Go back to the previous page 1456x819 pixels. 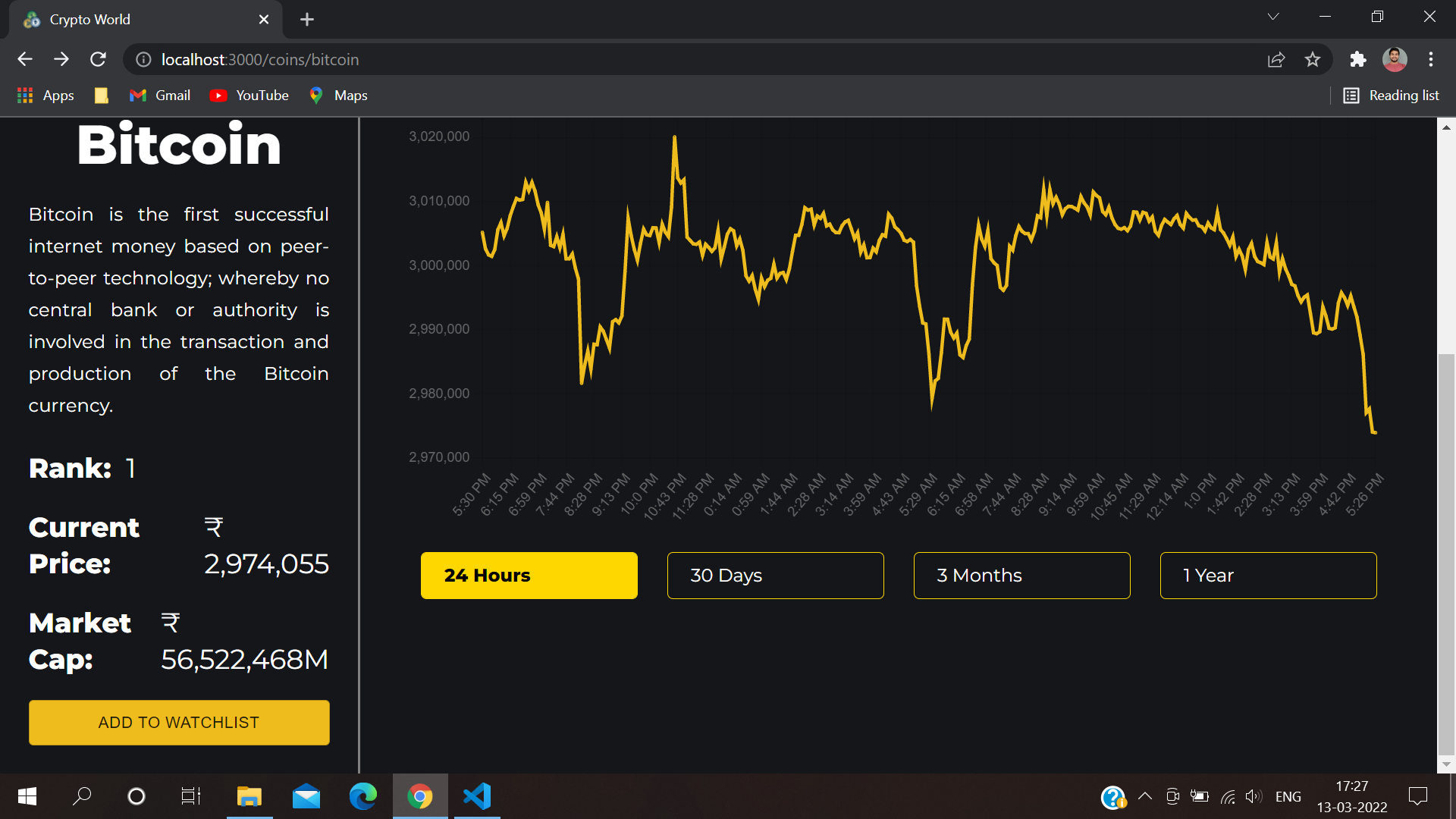point(25,59)
